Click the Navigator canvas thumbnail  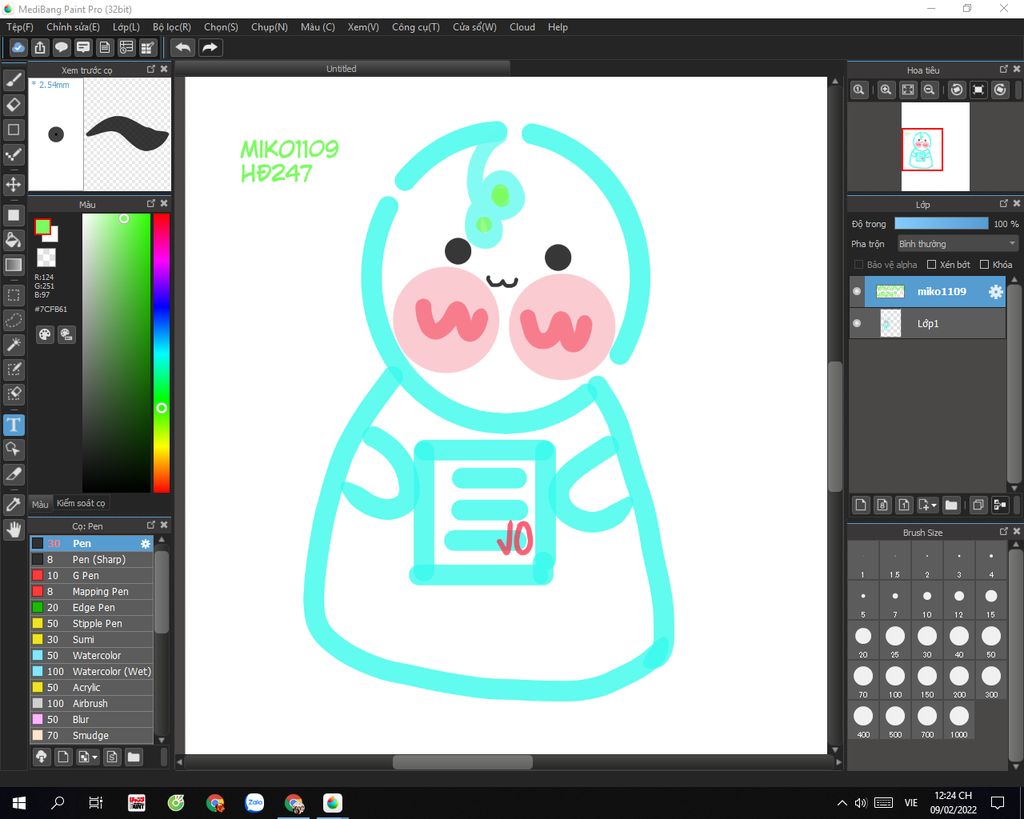tap(935, 147)
